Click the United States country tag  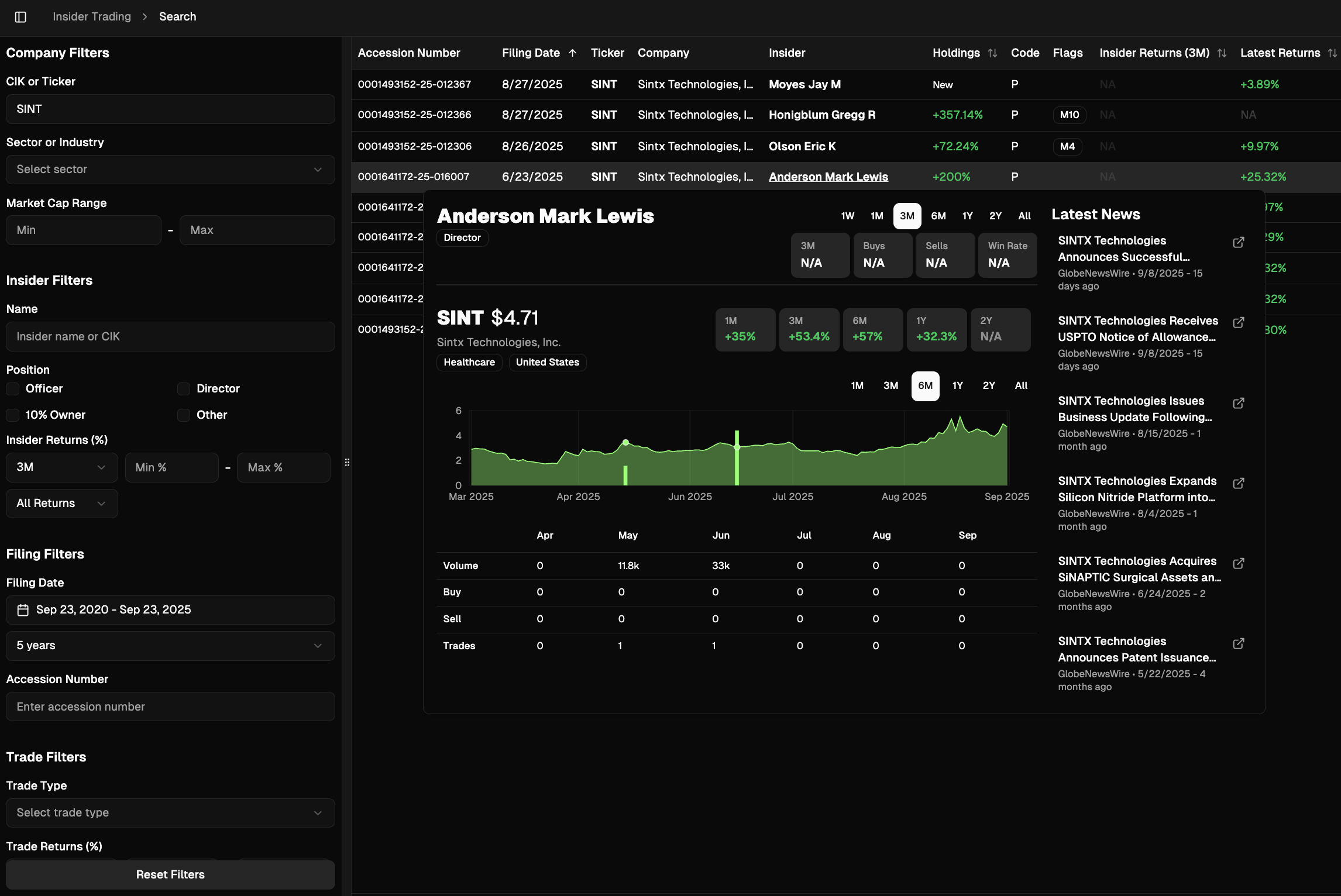tap(548, 363)
